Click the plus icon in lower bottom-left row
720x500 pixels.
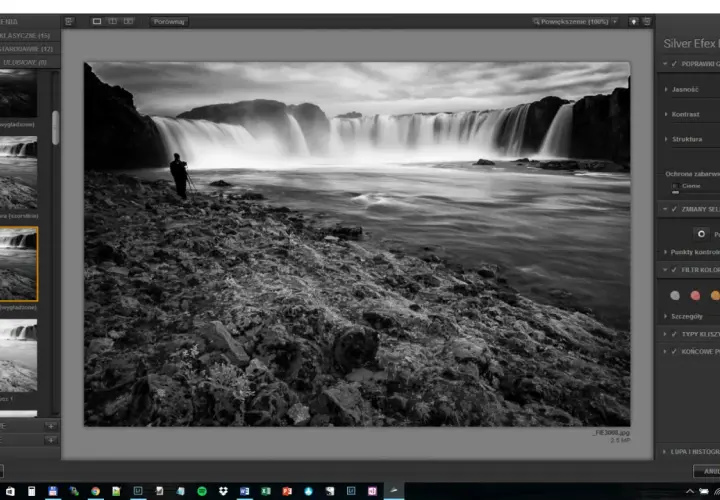click(51, 440)
